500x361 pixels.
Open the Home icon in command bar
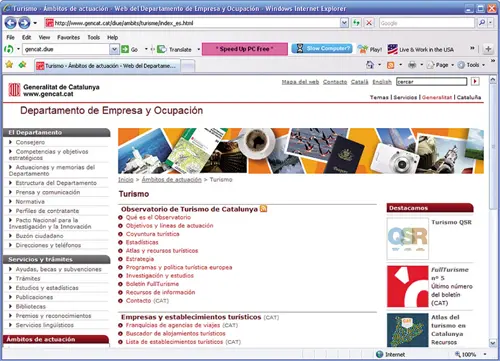click(370, 65)
